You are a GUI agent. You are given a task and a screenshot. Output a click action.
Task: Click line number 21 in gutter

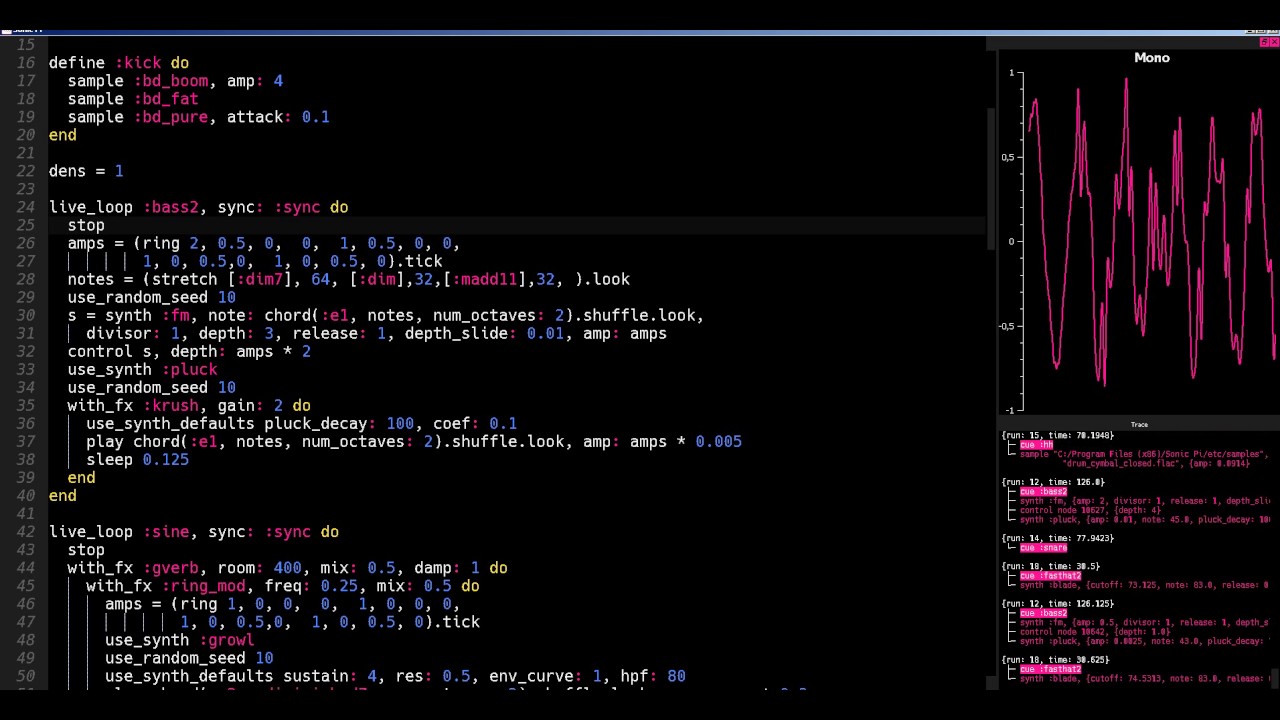point(27,153)
